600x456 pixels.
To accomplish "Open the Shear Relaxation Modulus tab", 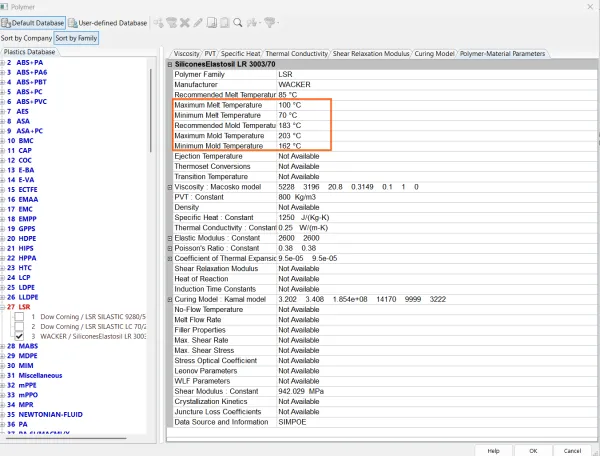I will click(x=371, y=54).
